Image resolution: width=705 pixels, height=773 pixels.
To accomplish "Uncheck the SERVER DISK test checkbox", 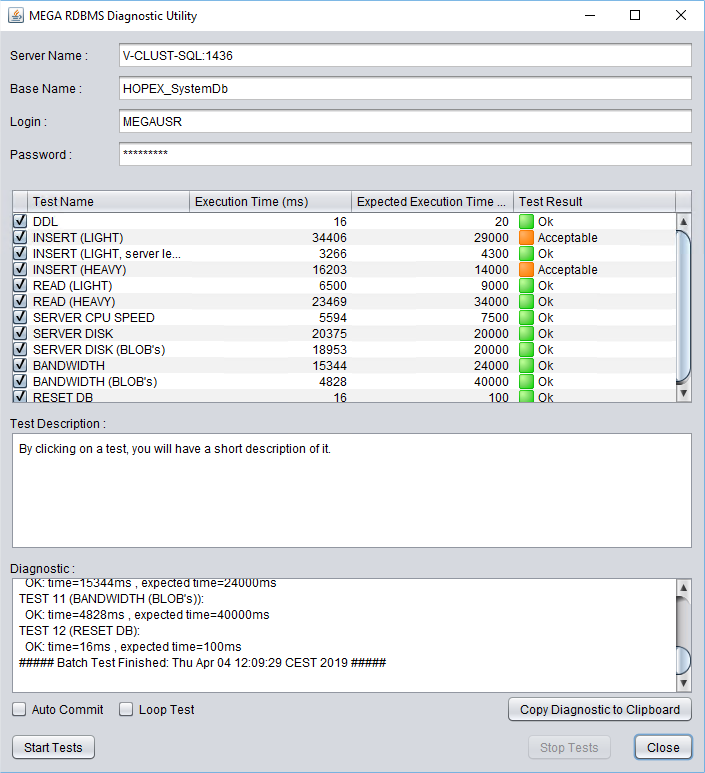I will tap(20, 334).
